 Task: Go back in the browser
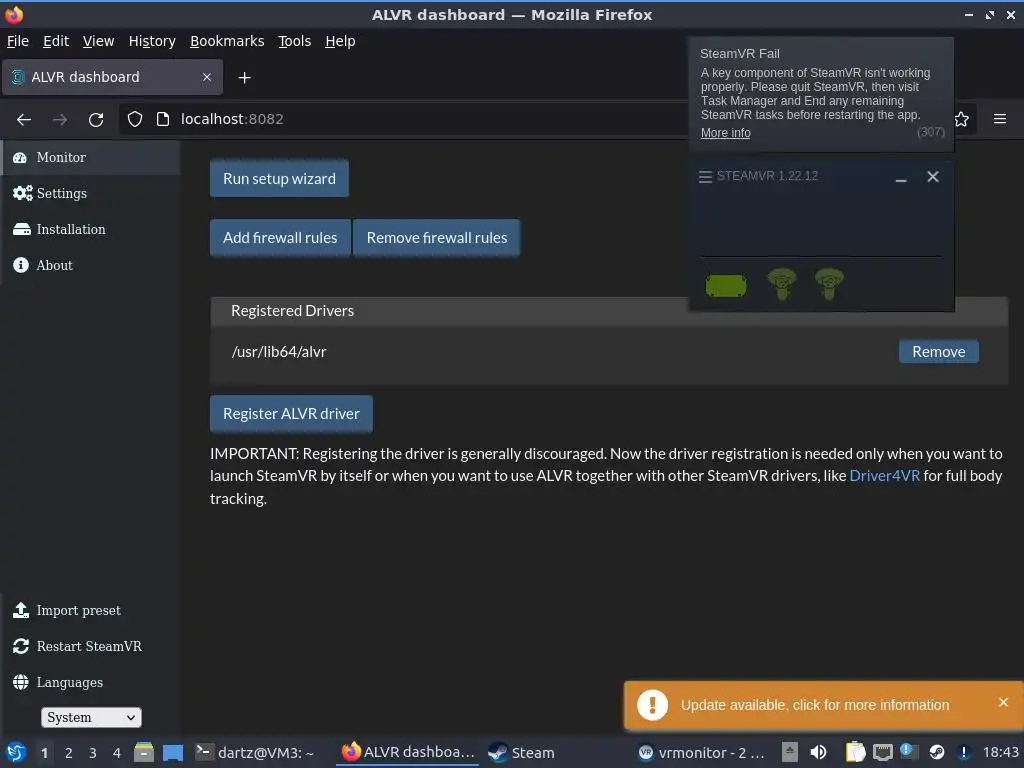click(24, 120)
